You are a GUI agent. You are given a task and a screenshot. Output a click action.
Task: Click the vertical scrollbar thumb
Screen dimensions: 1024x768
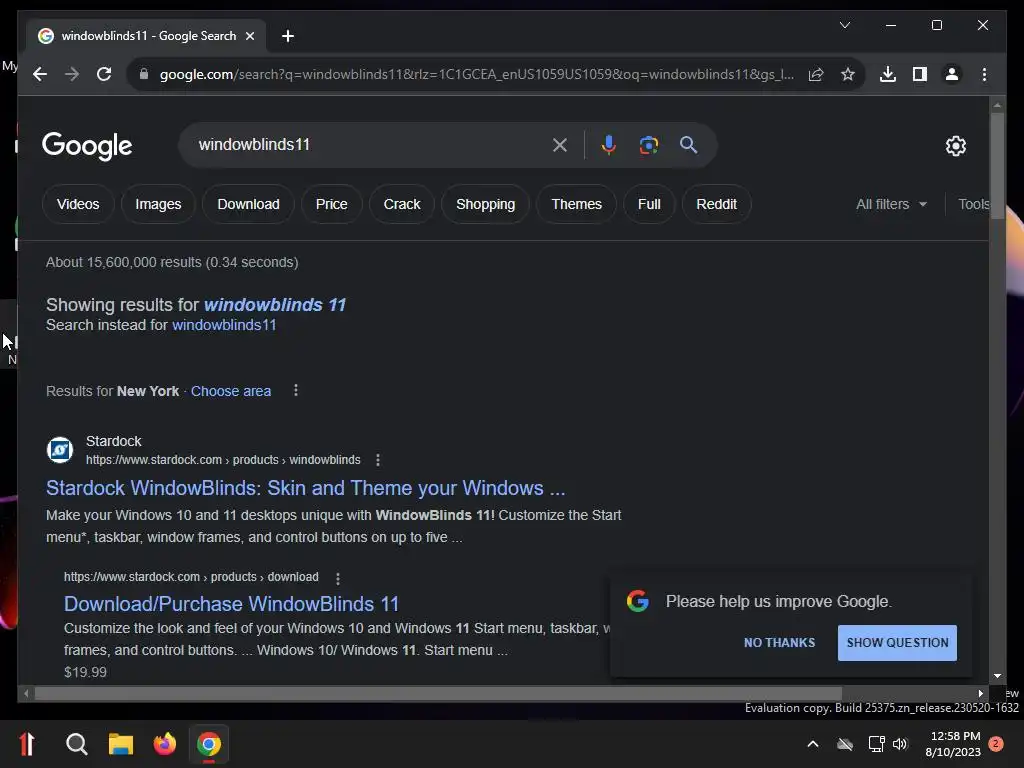(x=997, y=166)
